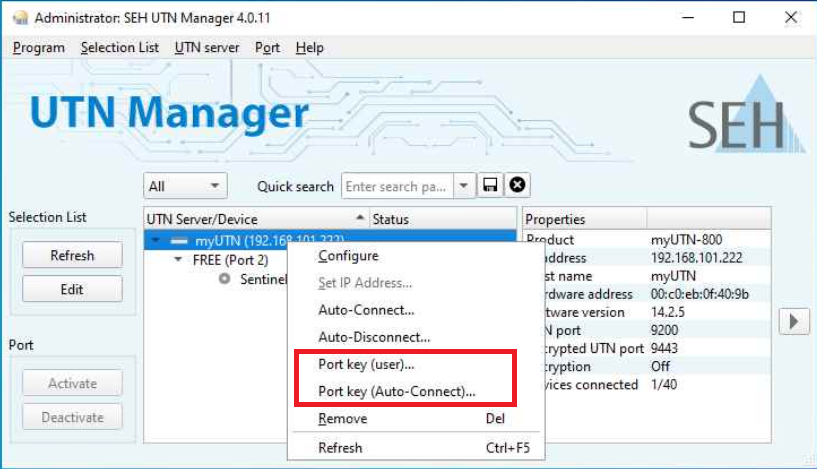
Task: Select the Sentinel device circle icon
Action: [x=225, y=279]
